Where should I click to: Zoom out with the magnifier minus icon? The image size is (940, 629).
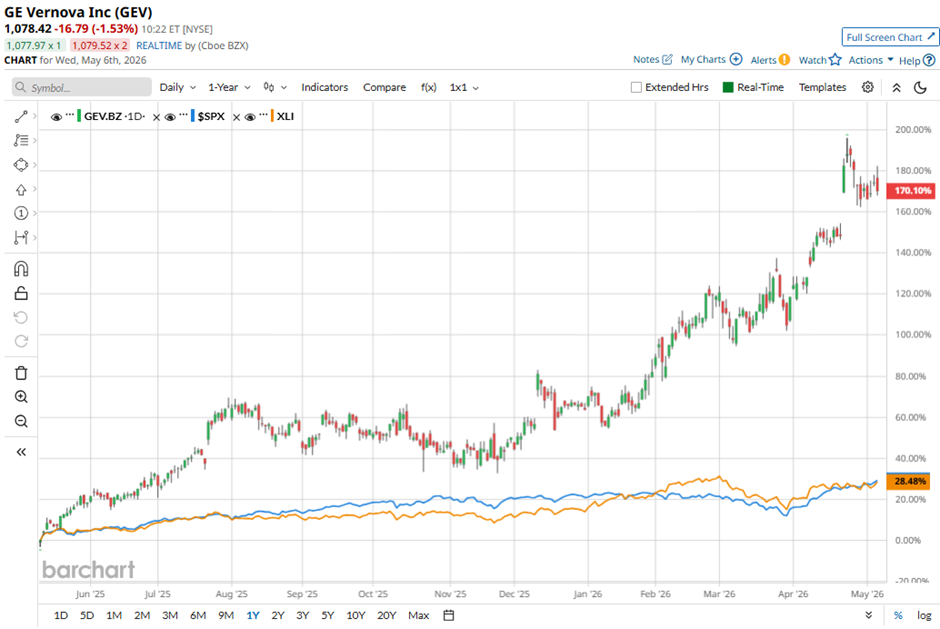[21, 421]
